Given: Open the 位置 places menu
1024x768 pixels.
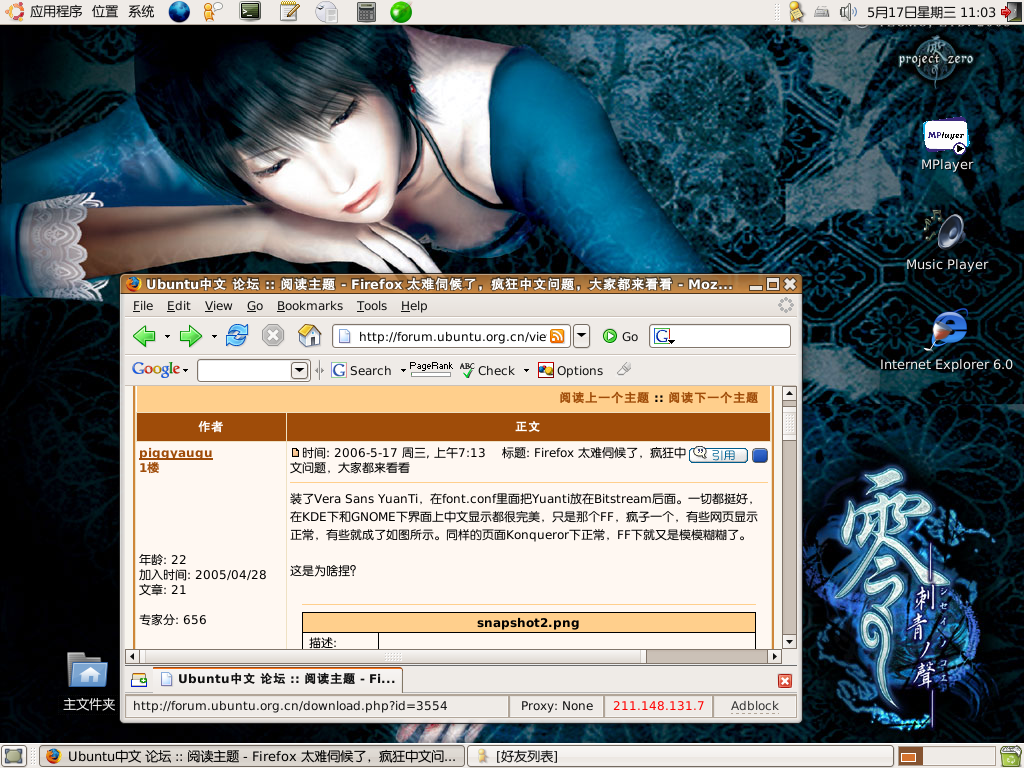Looking at the screenshot, I should click(x=104, y=12).
